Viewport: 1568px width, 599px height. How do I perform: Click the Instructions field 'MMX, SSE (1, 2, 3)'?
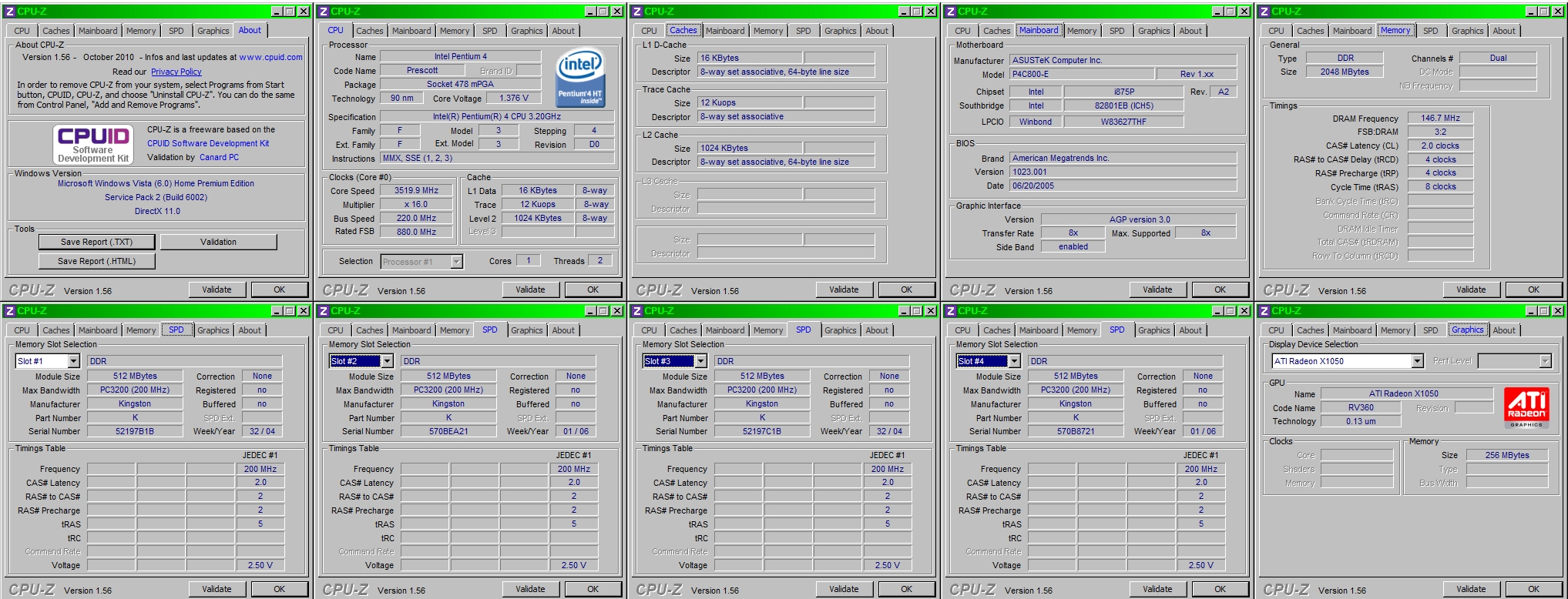click(497, 158)
